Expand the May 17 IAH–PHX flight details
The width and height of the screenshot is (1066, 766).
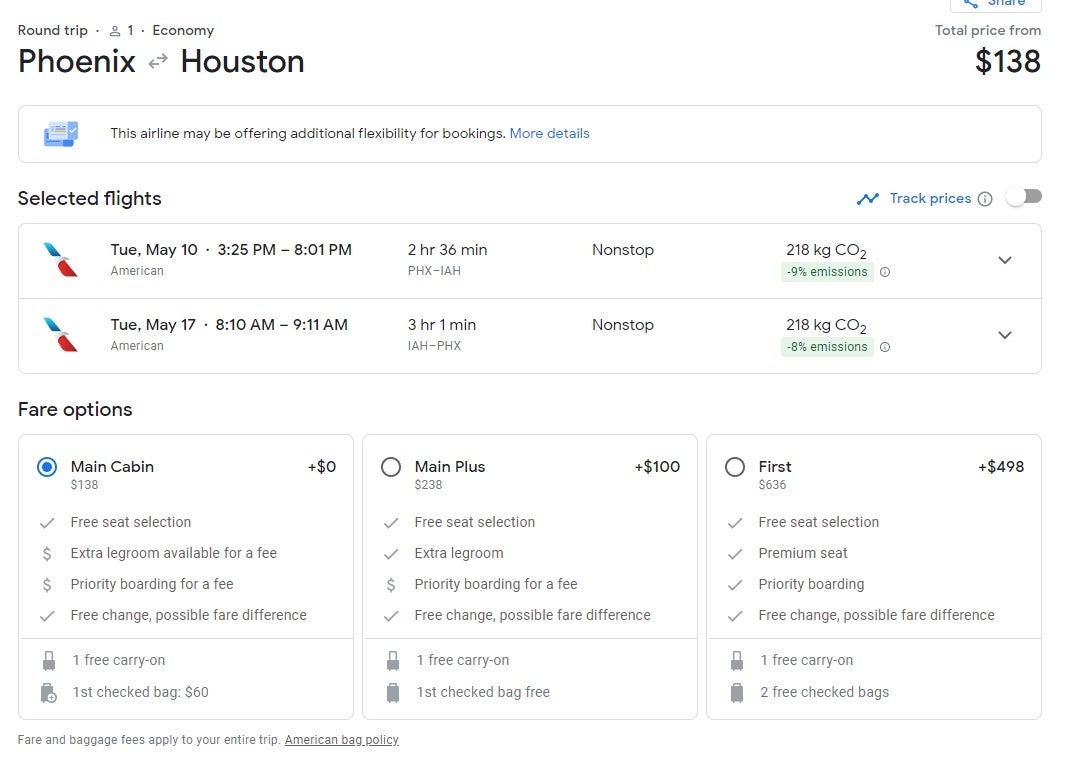(x=1005, y=335)
